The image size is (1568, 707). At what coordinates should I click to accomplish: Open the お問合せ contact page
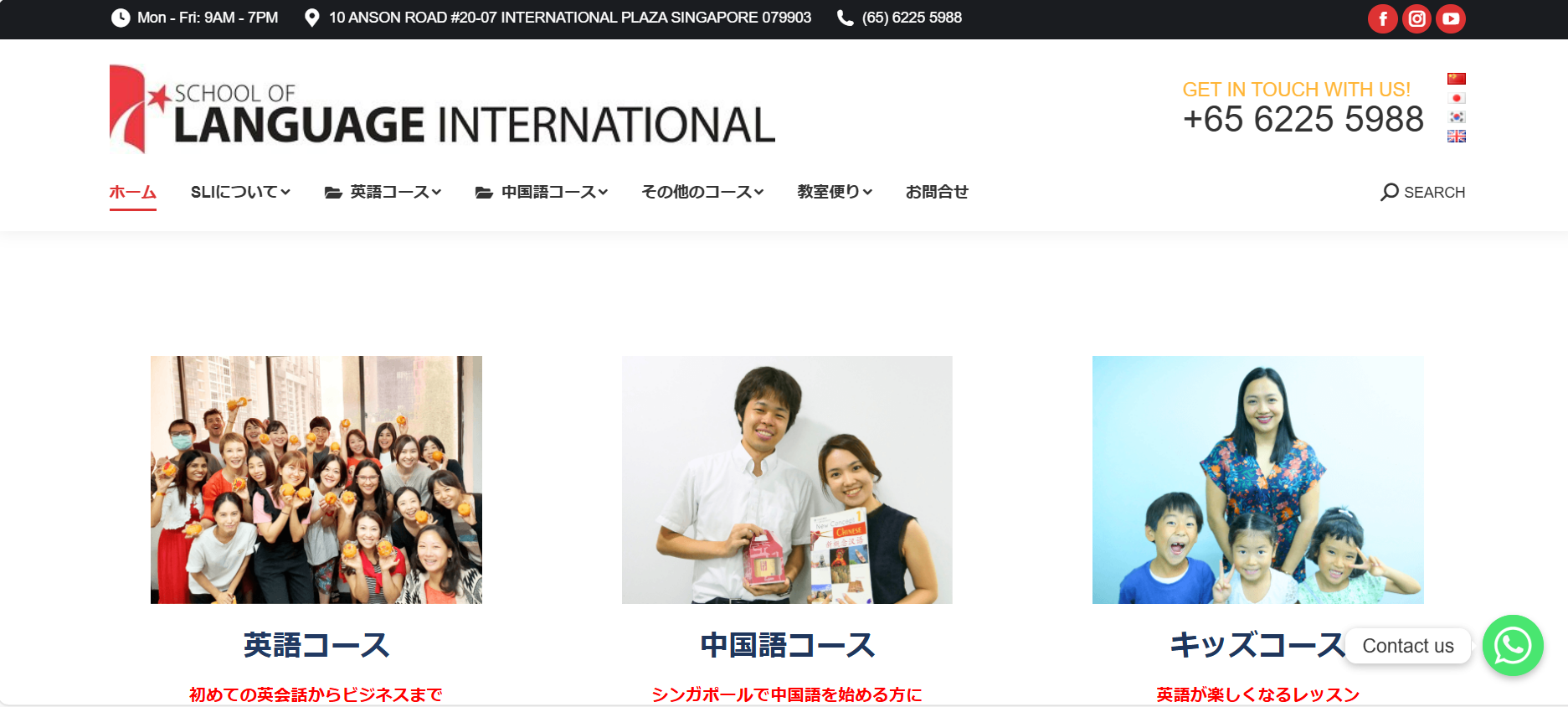[937, 192]
